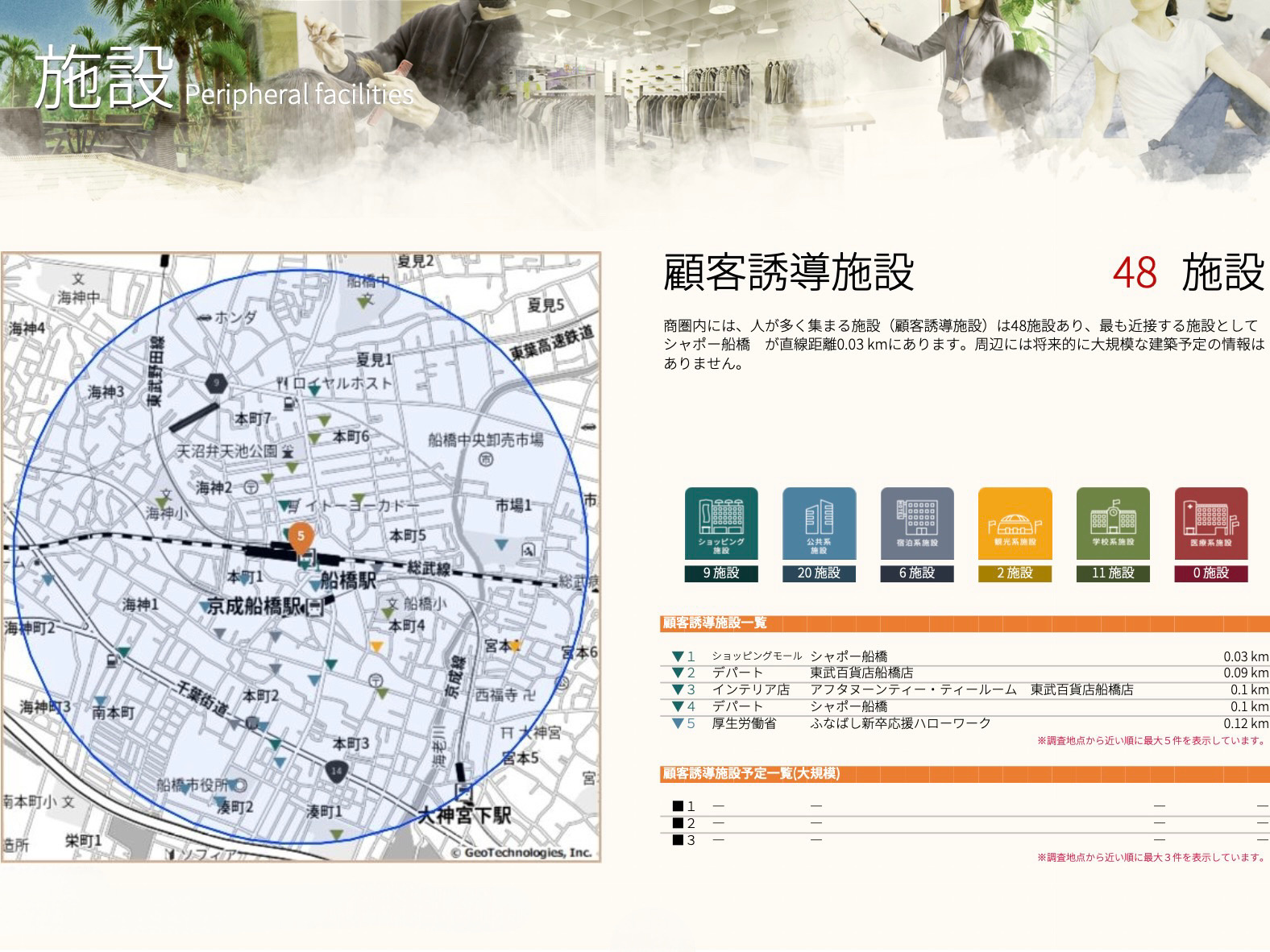Click the 顧客誘導施設予定一覧(大規模) header
Screen dimensions: 1270x952
(750, 774)
